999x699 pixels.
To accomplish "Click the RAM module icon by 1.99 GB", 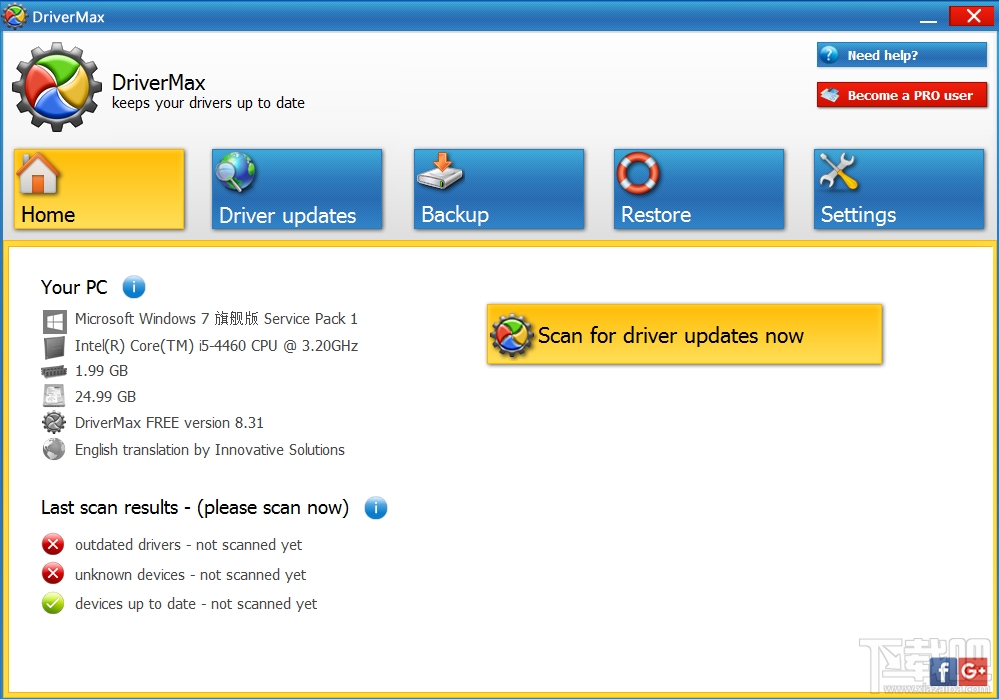I will tap(54, 371).
